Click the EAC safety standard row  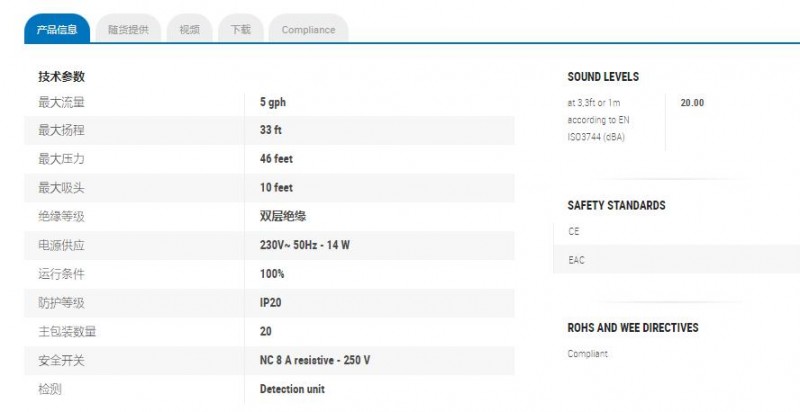(x=576, y=259)
